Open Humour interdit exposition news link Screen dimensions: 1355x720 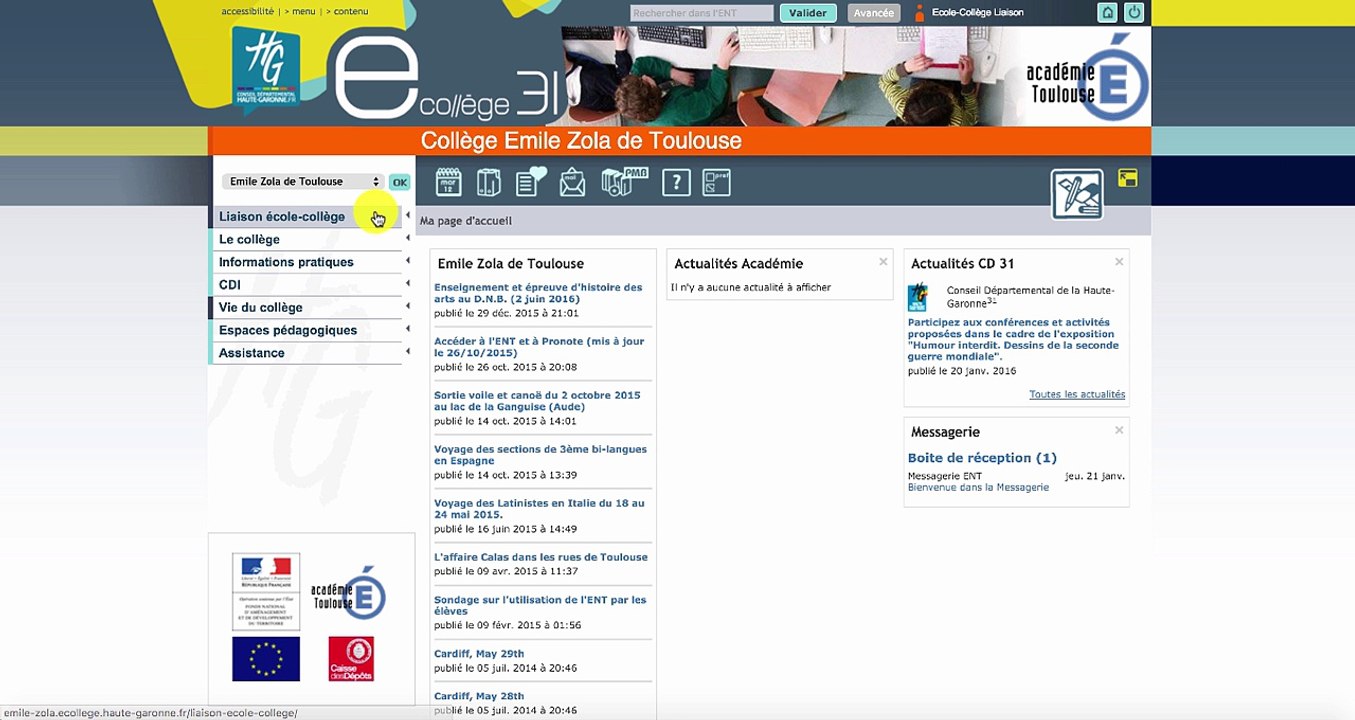coord(1013,340)
